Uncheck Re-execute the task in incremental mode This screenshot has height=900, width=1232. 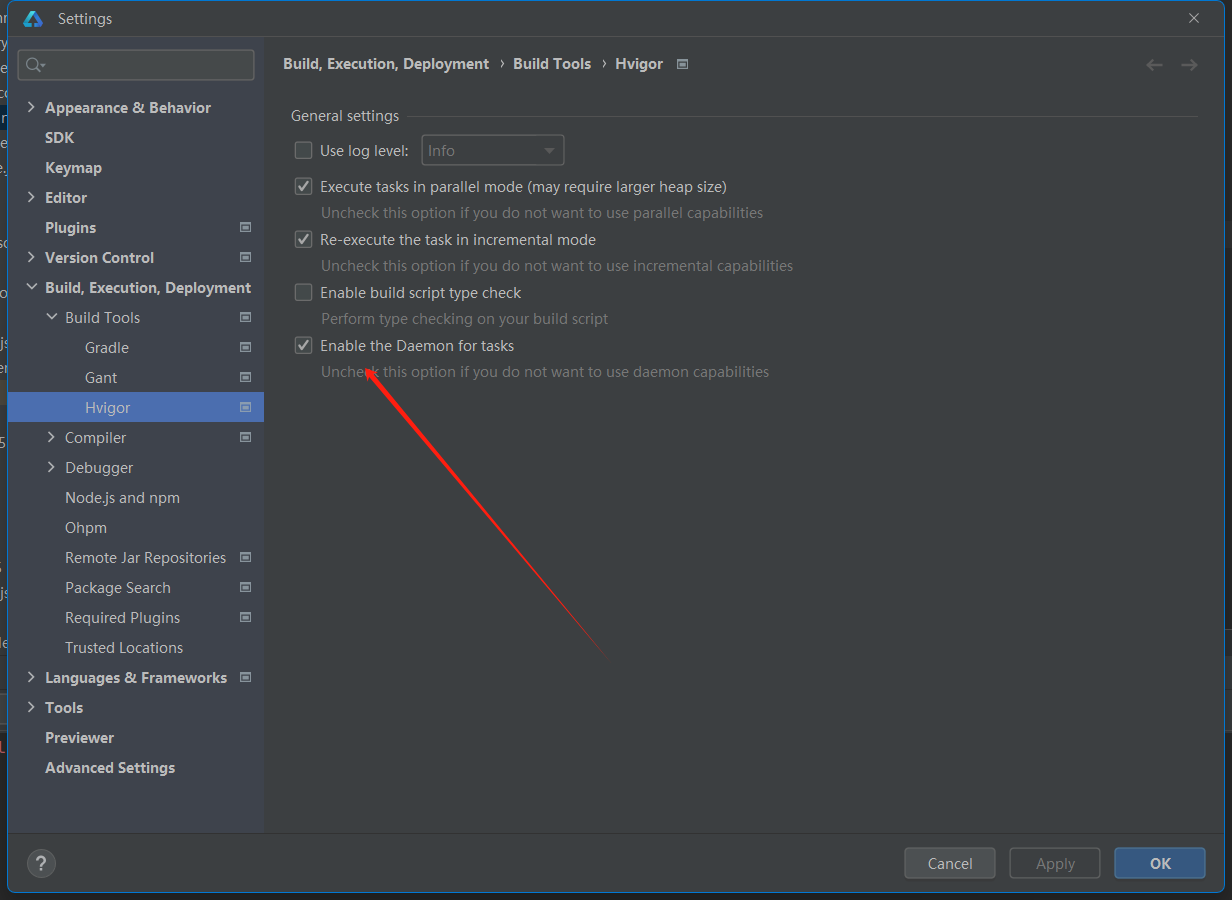point(303,239)
